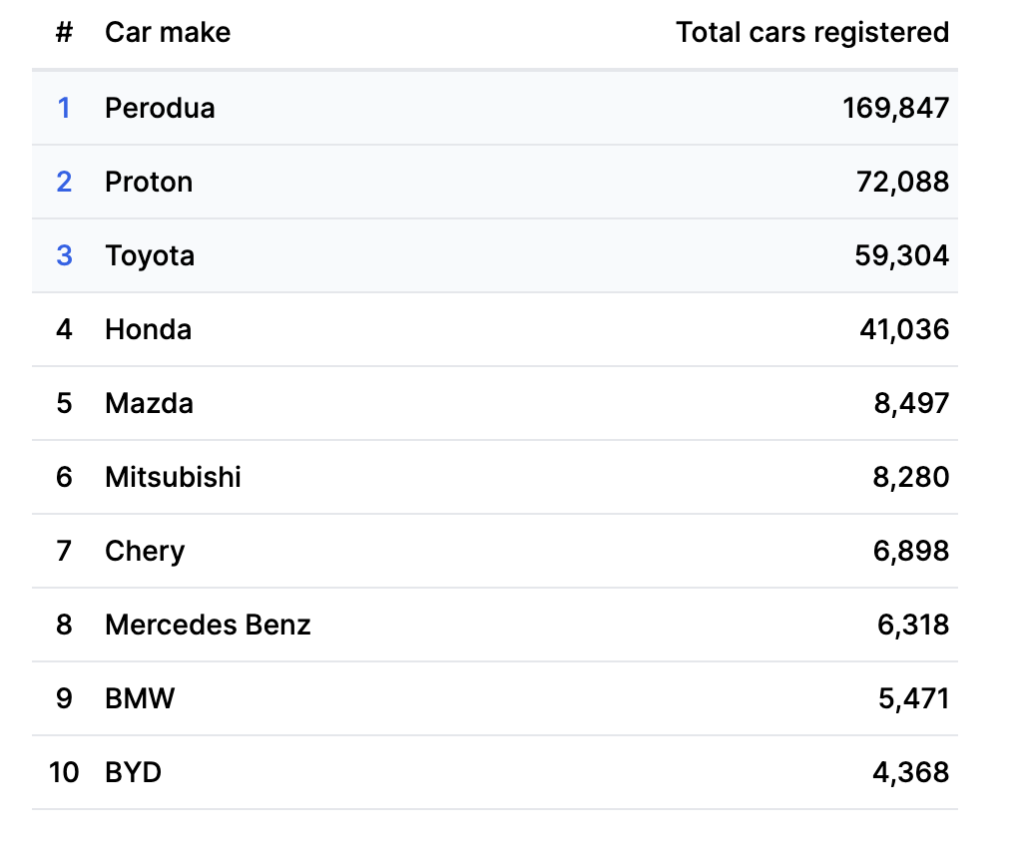Click the Toyota car make entry

click(x=150, y=255)
